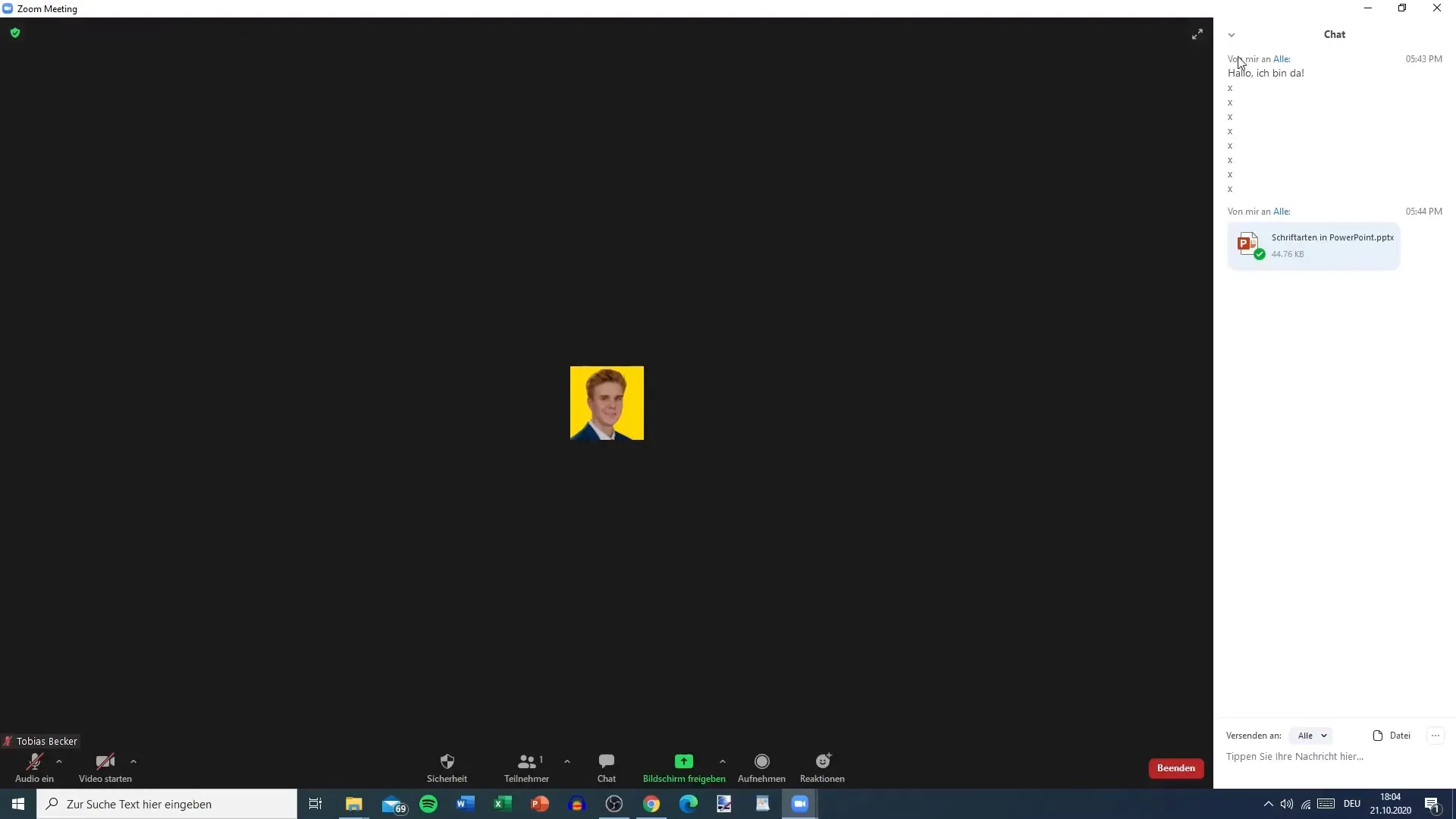Click the message input text field
1456x819 pixels.
[1296, 756]
